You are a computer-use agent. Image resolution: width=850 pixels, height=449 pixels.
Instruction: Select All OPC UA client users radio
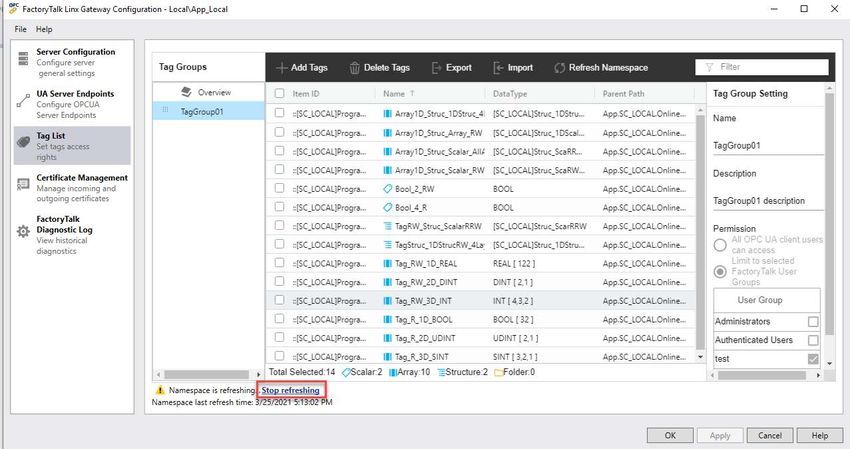[x=720, y=245]
